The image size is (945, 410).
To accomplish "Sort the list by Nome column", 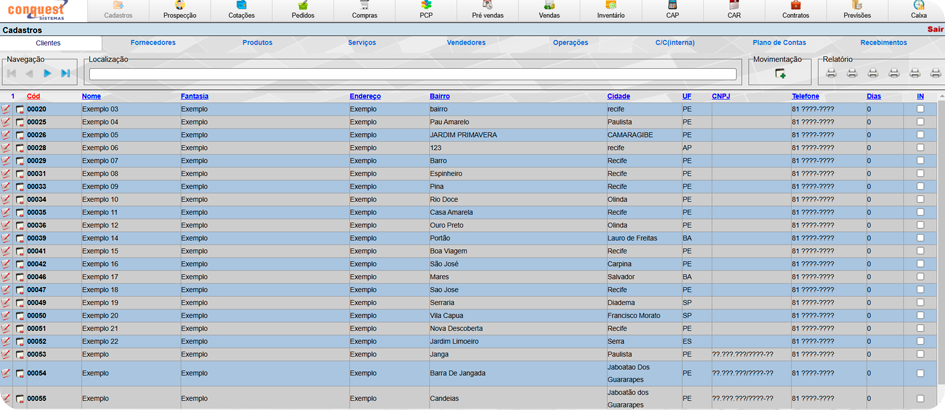I will click(91, 96).
